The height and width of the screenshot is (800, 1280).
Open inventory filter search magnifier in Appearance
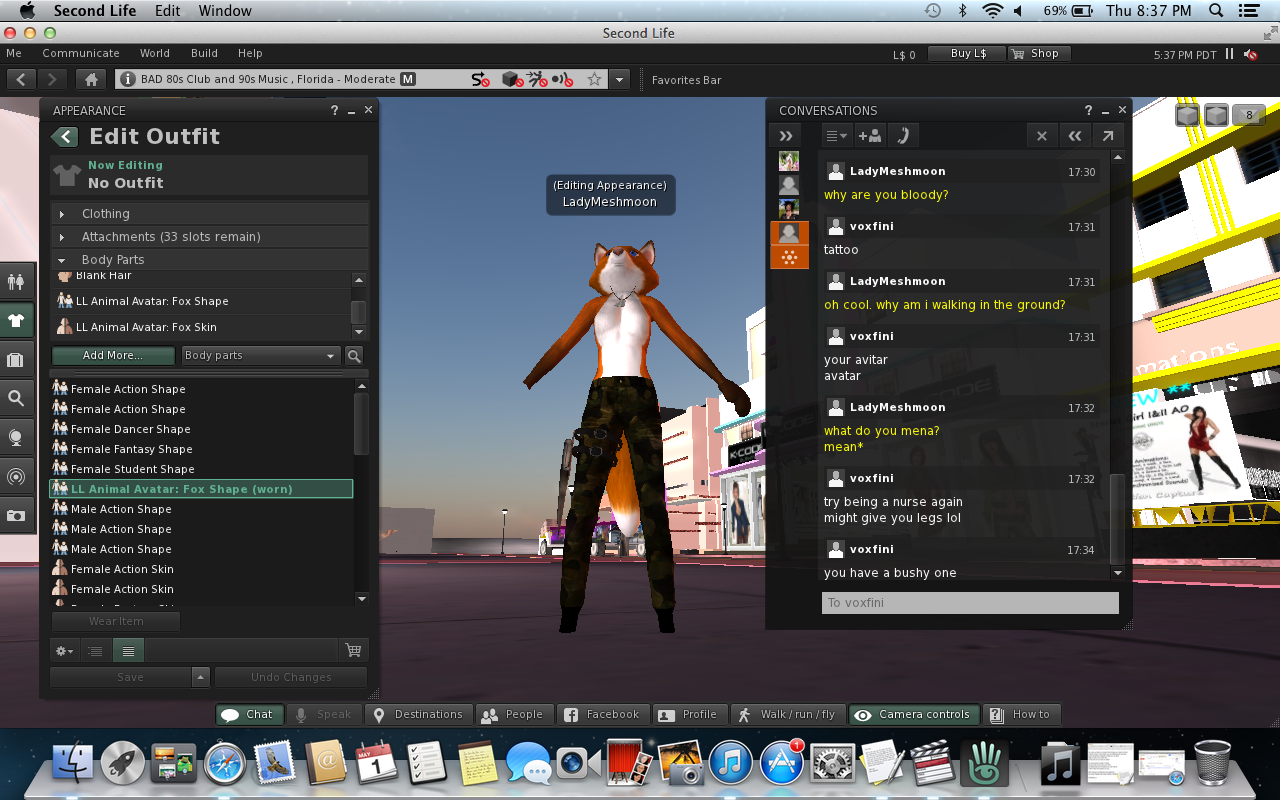[354, 355]
